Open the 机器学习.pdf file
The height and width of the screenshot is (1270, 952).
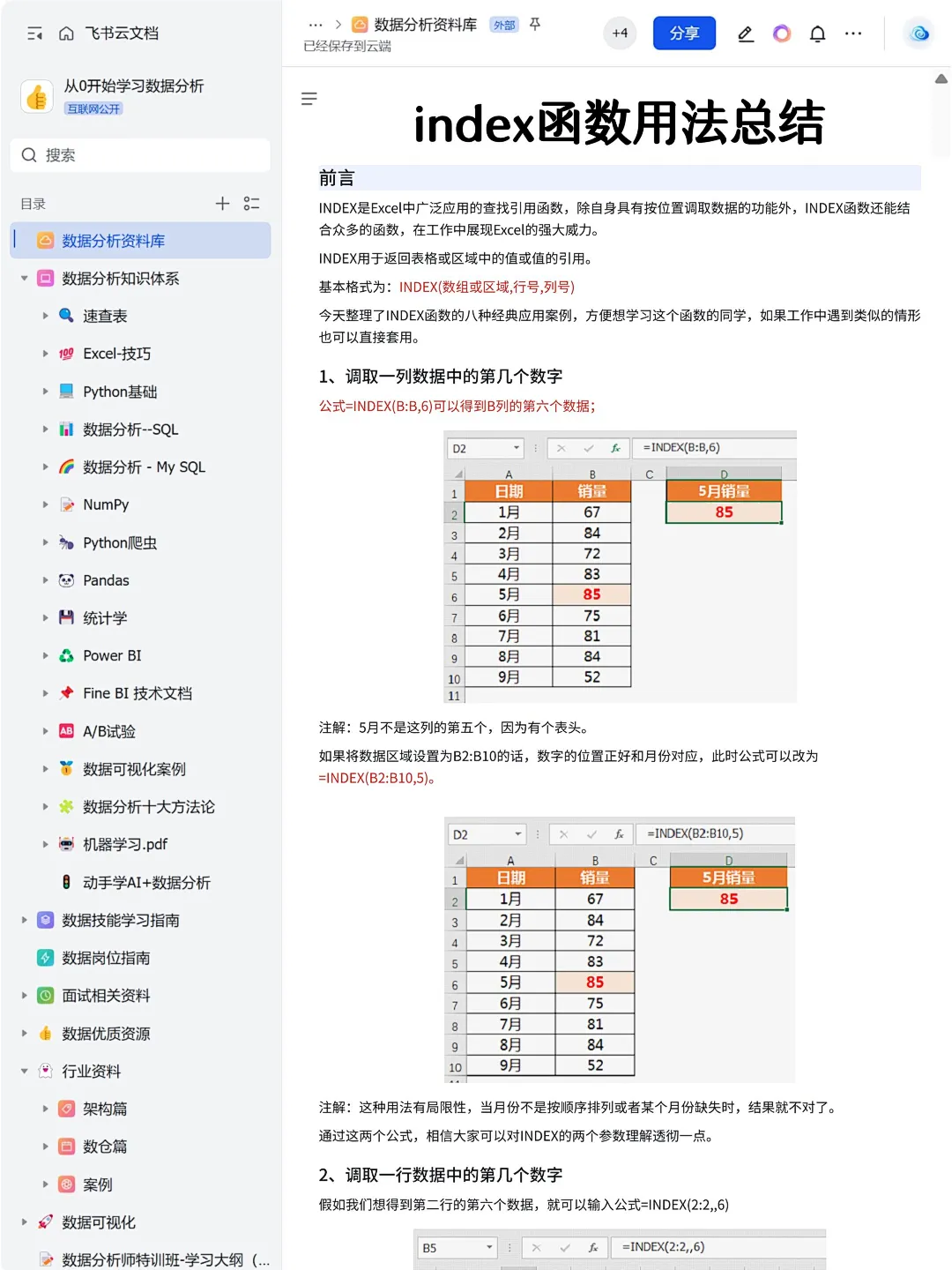pyautogui.click(x=125, y=845)
